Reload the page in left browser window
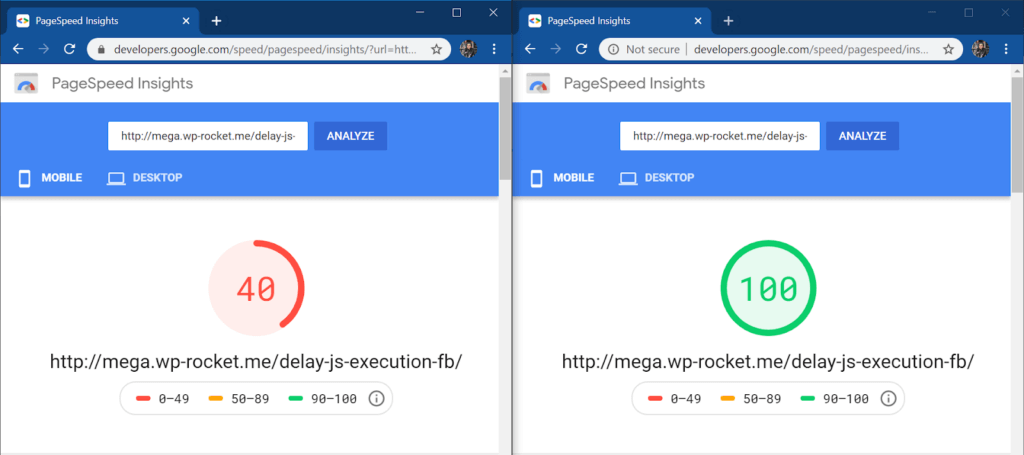1024x455 pixels. [69, 49]
